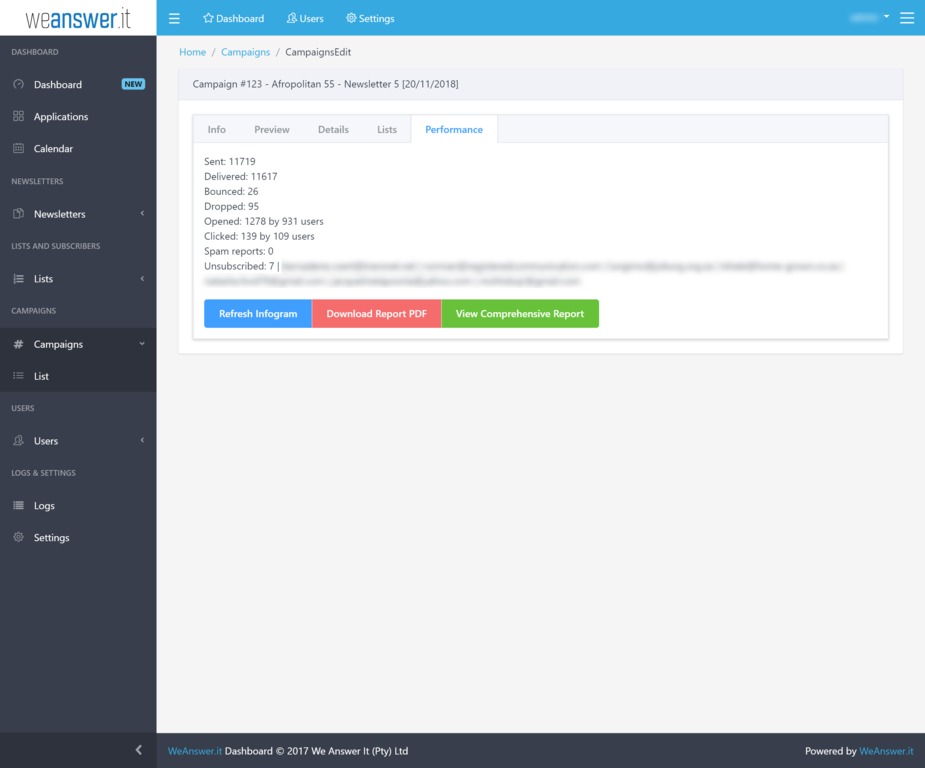
Task: Click the Settings gear icon in sidebar
Action: coord(18,538)
